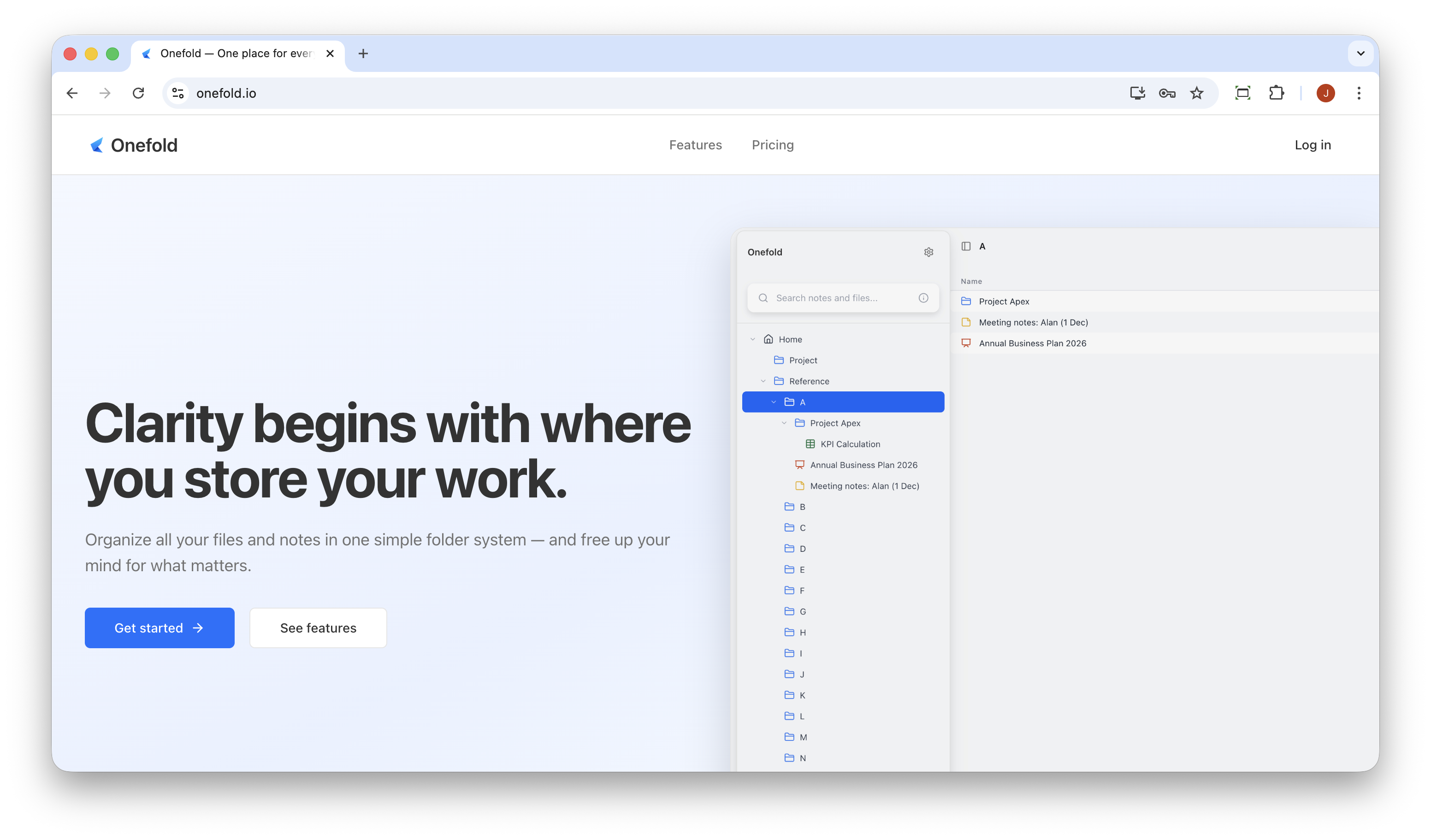Viewport: 1431px width, 840px height.
Task: Click the site information icon
Action: pos(178,93)
